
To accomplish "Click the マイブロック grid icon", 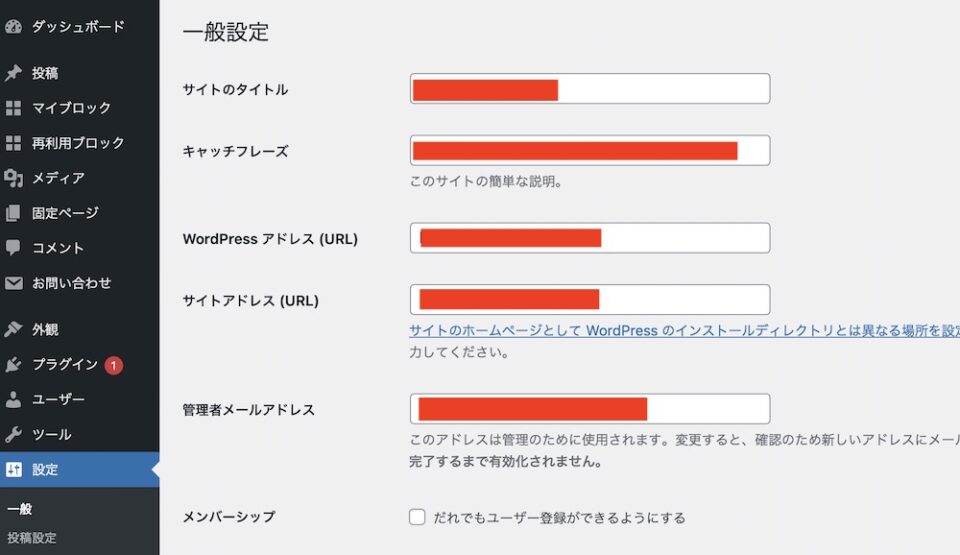I will click(x=13, y=108).
